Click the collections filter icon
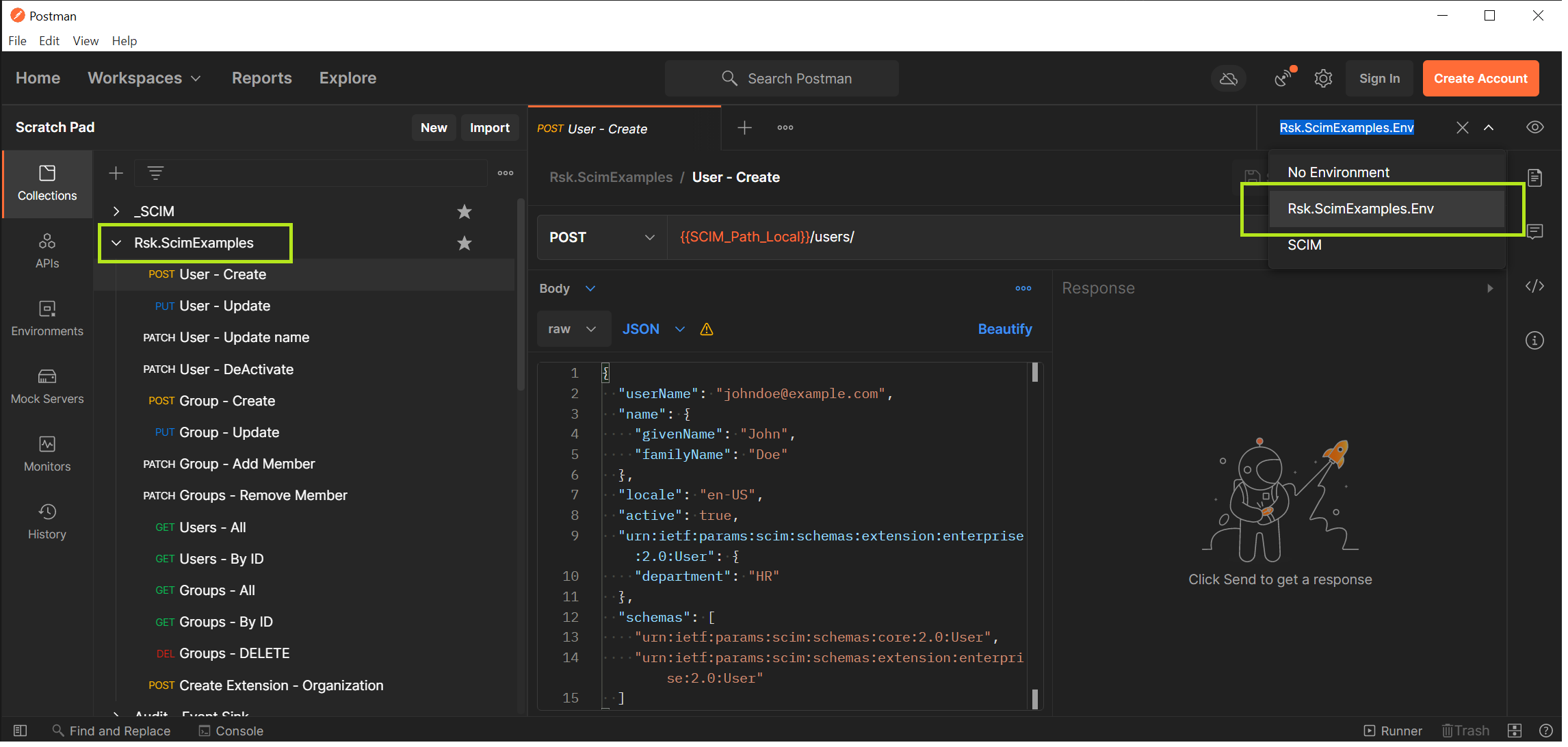This screenshot has height=747, width=1568. [155, 174]
